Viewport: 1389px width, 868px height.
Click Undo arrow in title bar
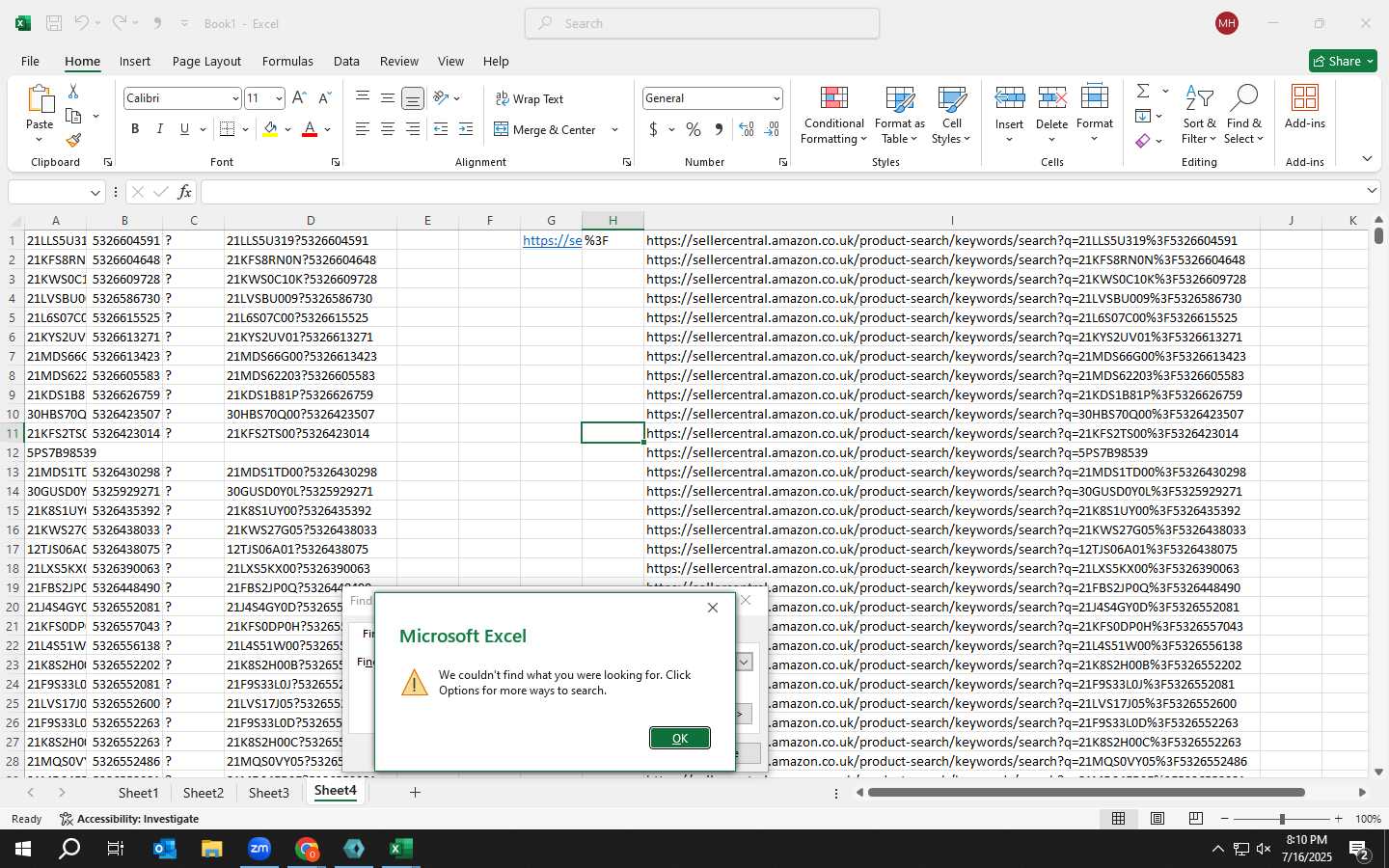[x=82, y=23]
